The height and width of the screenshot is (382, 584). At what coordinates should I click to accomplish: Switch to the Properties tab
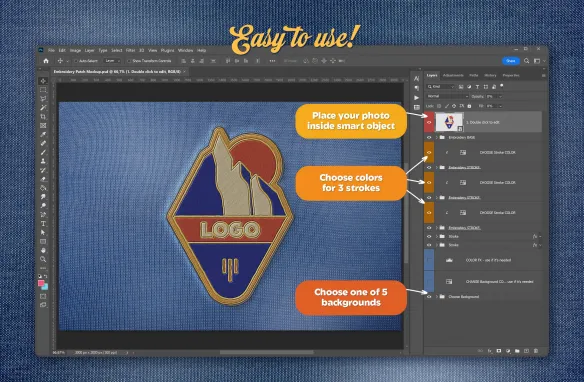point(511,76)
